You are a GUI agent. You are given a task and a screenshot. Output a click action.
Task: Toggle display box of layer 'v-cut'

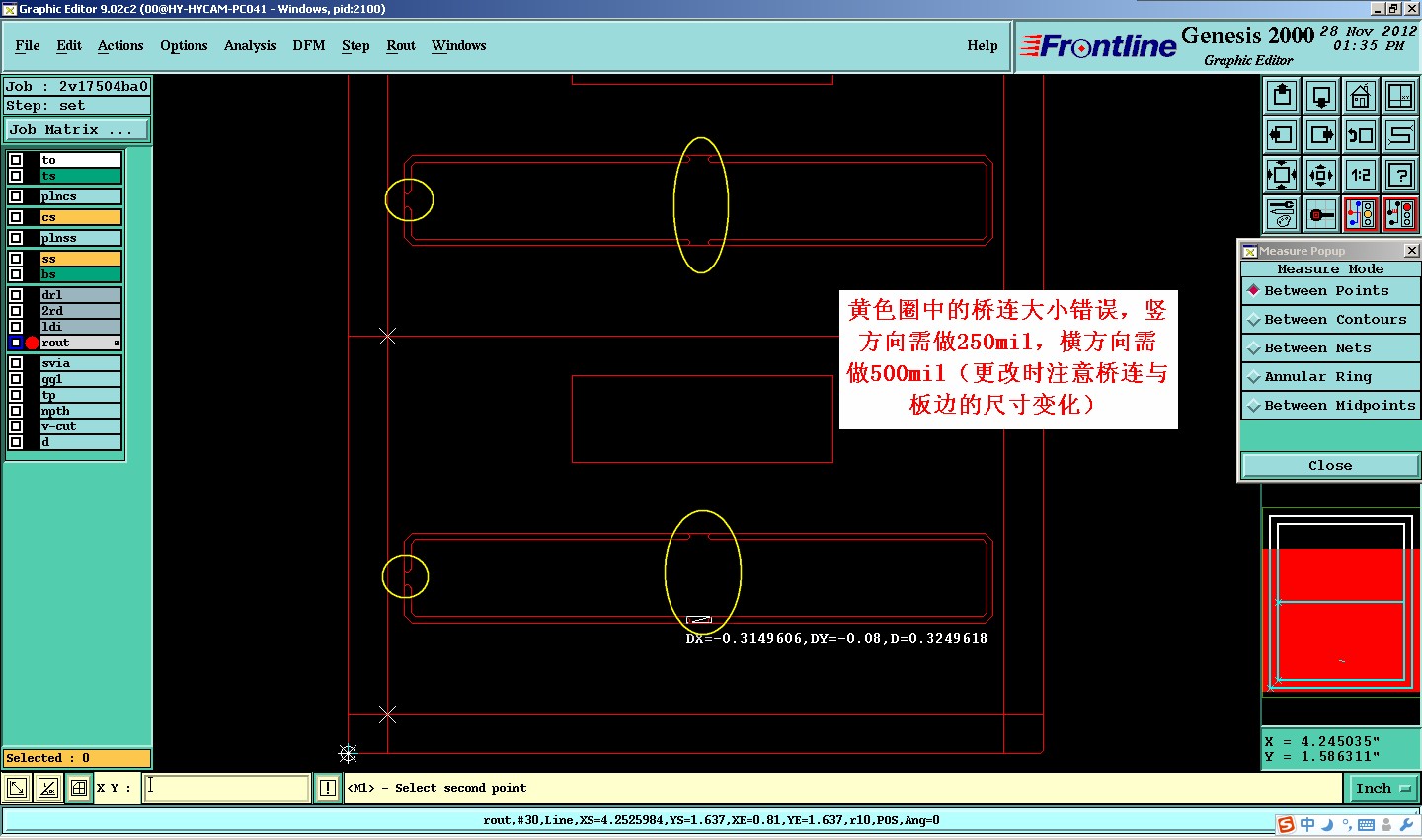click(x=16, y=426)
